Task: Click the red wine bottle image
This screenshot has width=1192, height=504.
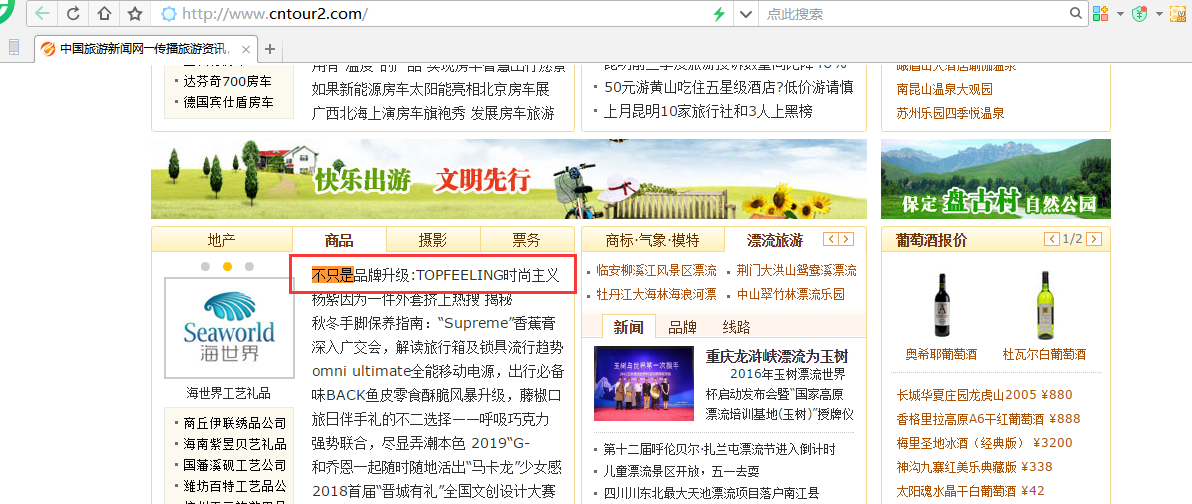Action: [940, 305]
